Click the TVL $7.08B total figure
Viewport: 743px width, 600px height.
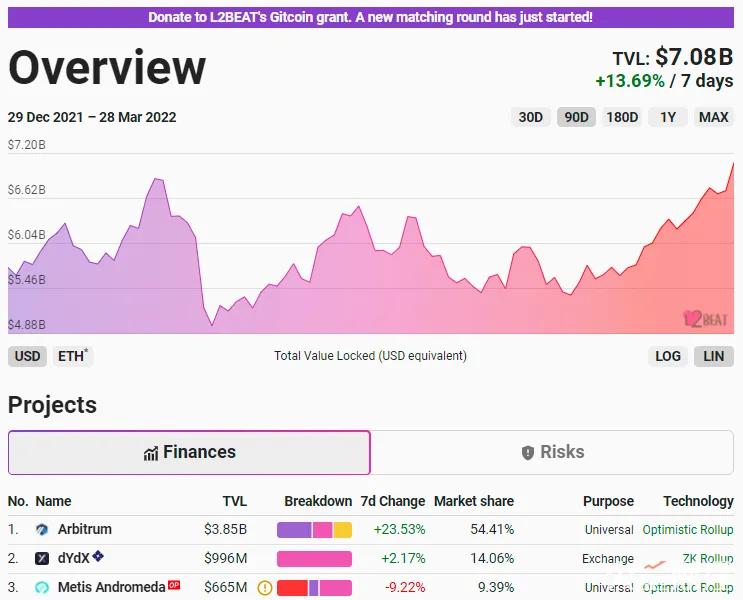pos(673,57)
